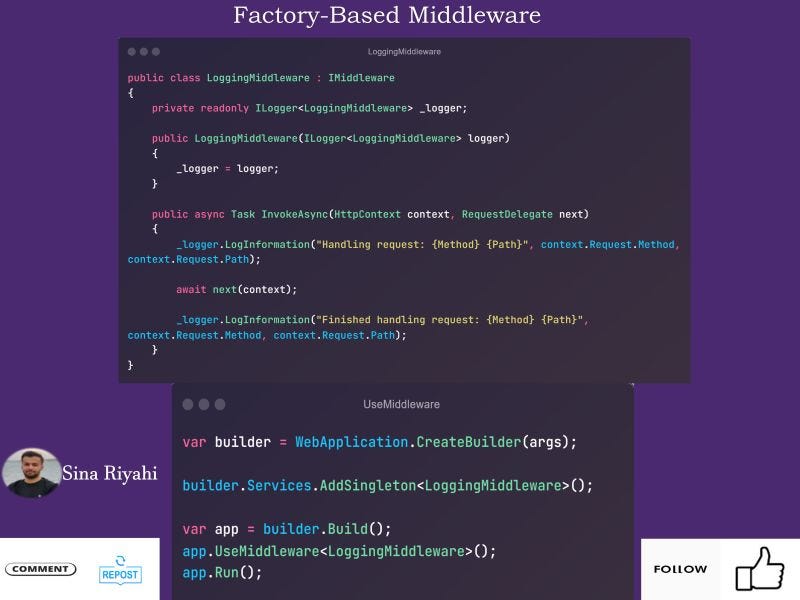This screenshot has height=600, width=800.
Task: Select the InvokeAsync method declaration line
Action: (x=370, y=214)
